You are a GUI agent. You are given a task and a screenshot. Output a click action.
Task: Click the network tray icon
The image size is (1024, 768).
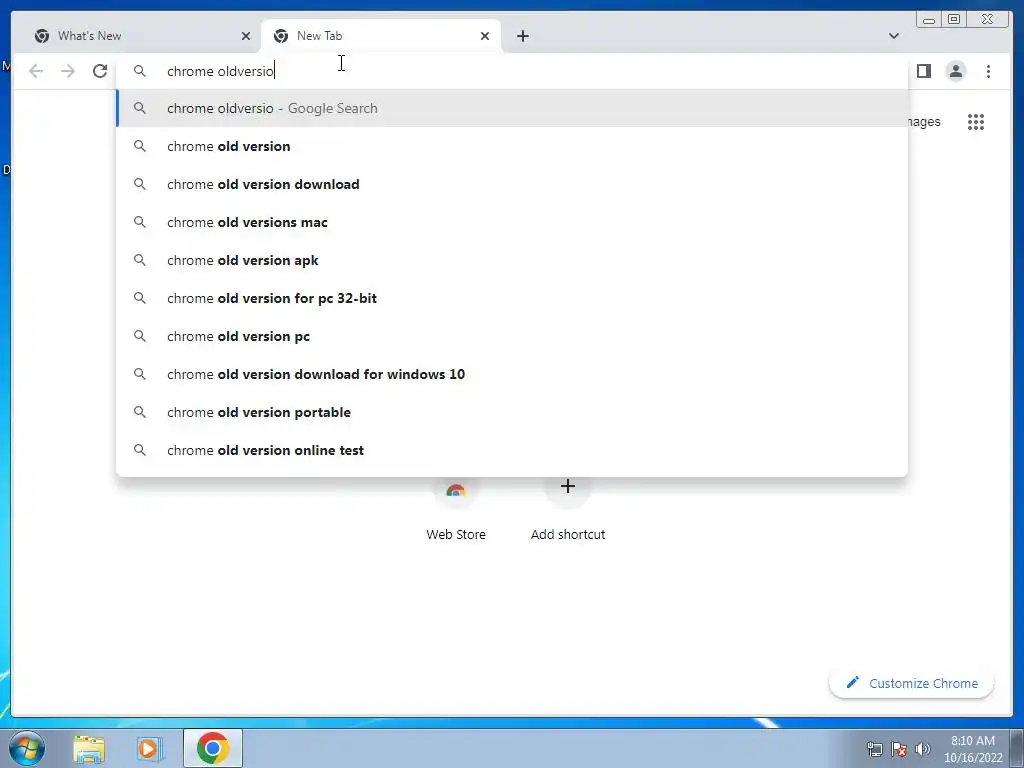[x=874, y=749]
